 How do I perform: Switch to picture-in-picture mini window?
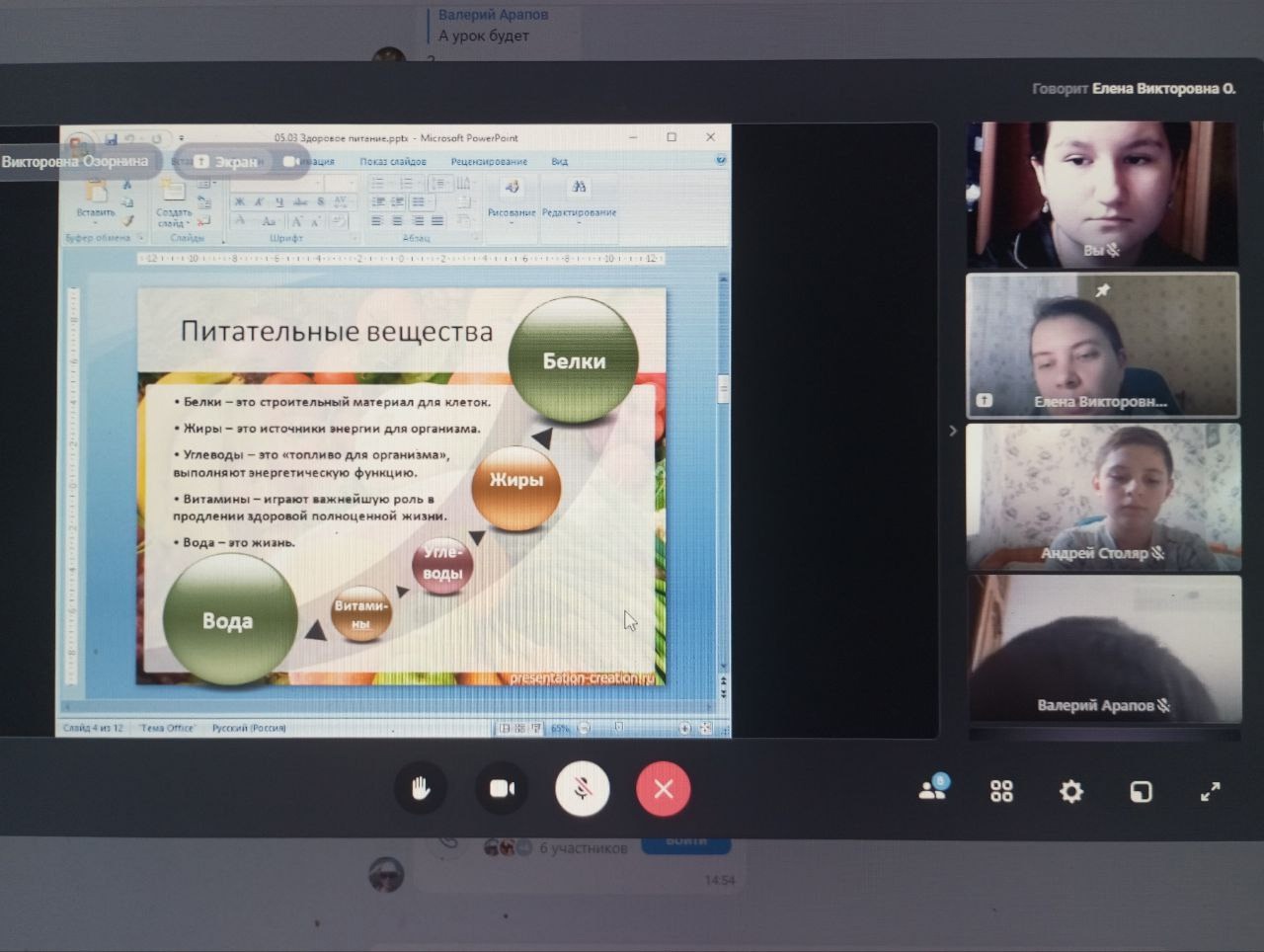tap(1141, 791)
